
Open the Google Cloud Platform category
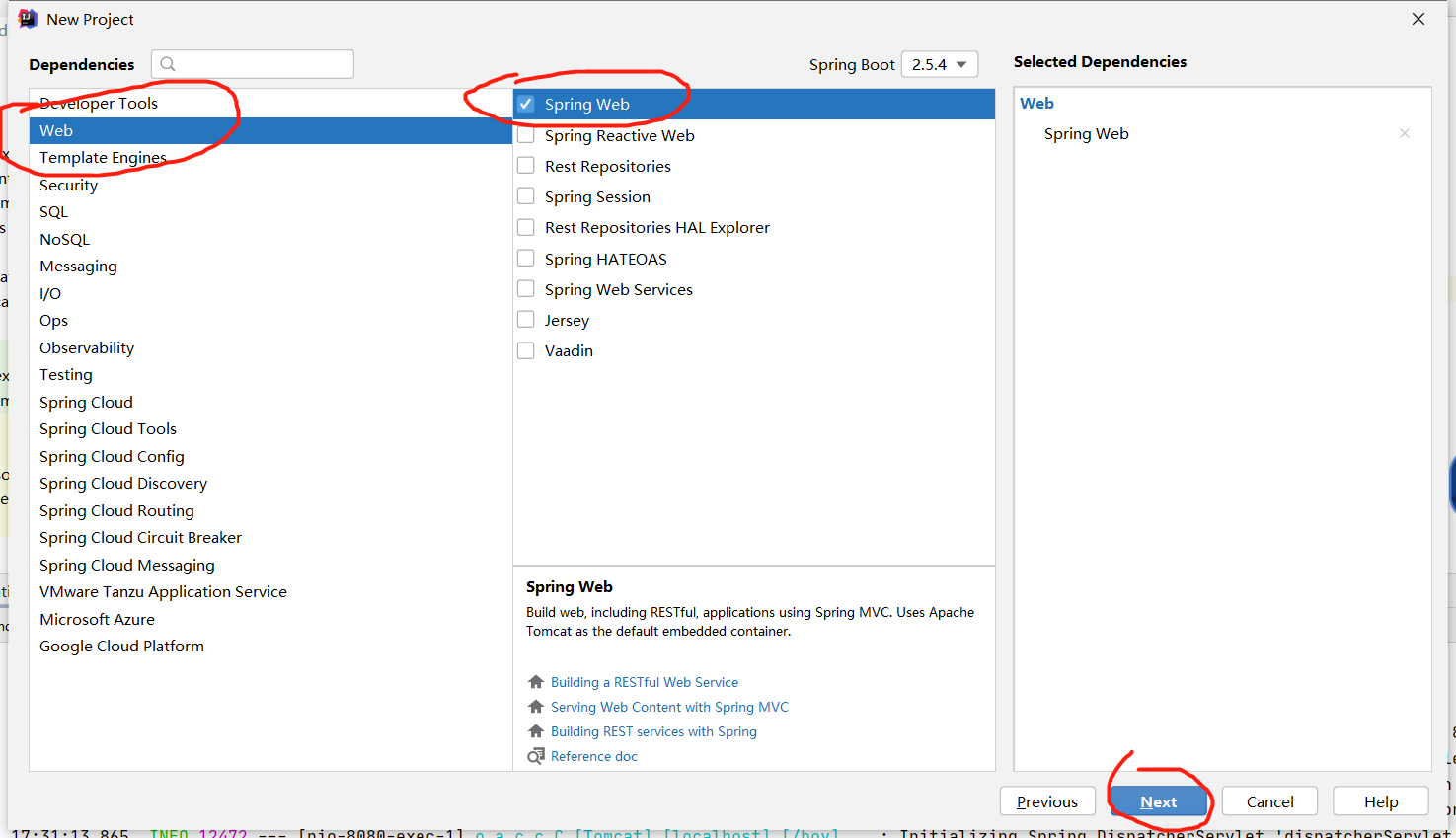pos(270,646)
